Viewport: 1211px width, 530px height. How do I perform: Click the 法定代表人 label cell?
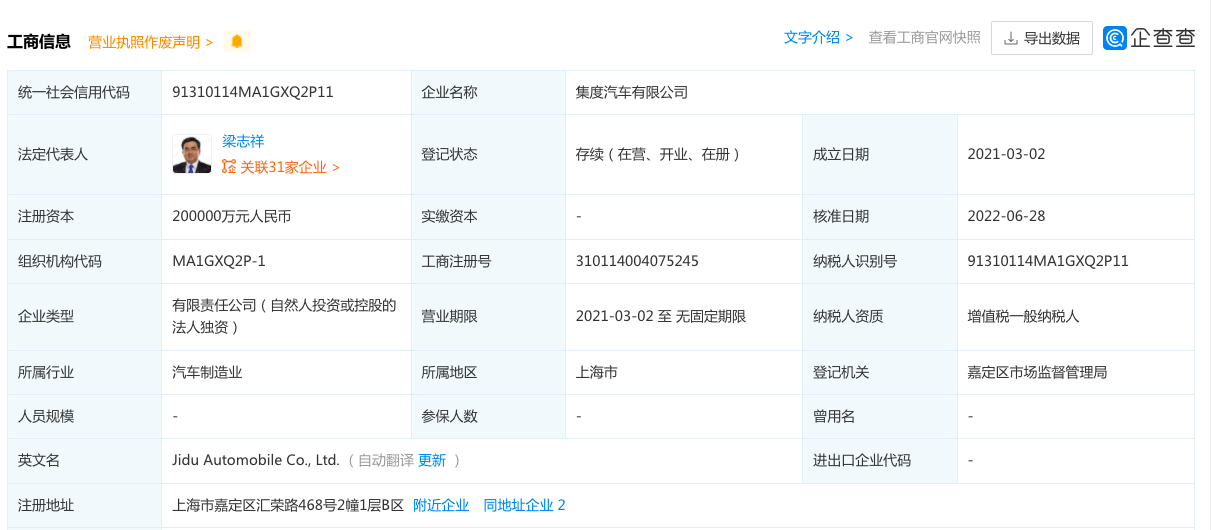[84, 154]
